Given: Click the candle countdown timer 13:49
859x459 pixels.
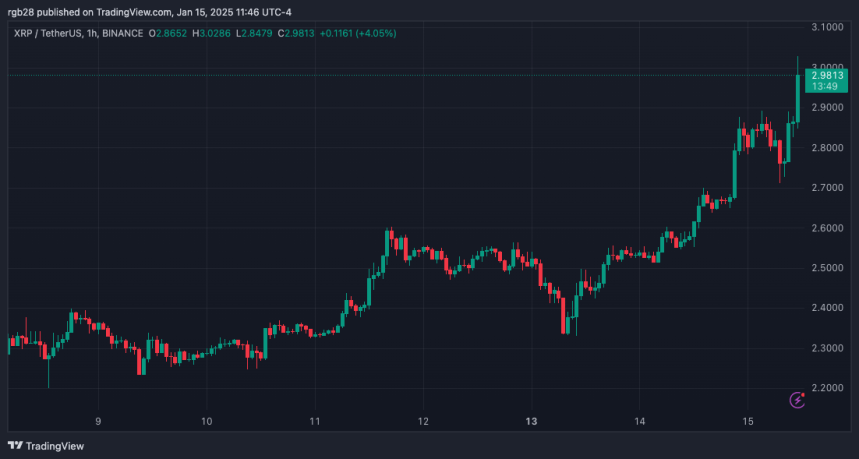Looking at the screenshot, I should pyautogui.click(x=824, y=87).
